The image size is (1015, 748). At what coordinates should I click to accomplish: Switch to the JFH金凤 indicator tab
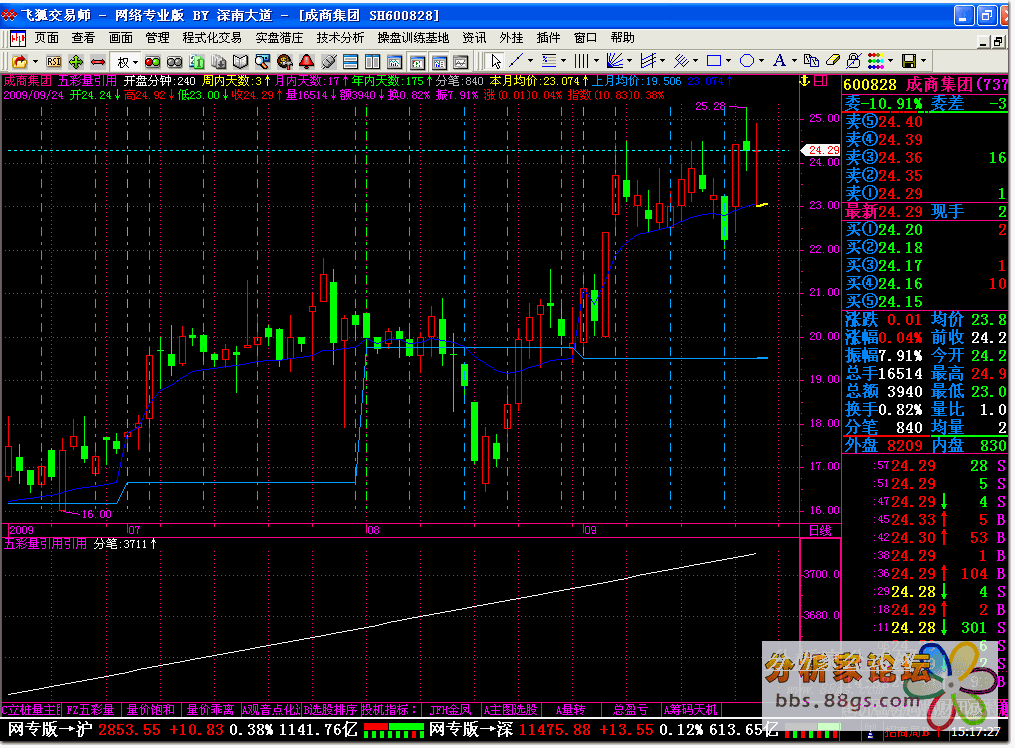point(449,710)
